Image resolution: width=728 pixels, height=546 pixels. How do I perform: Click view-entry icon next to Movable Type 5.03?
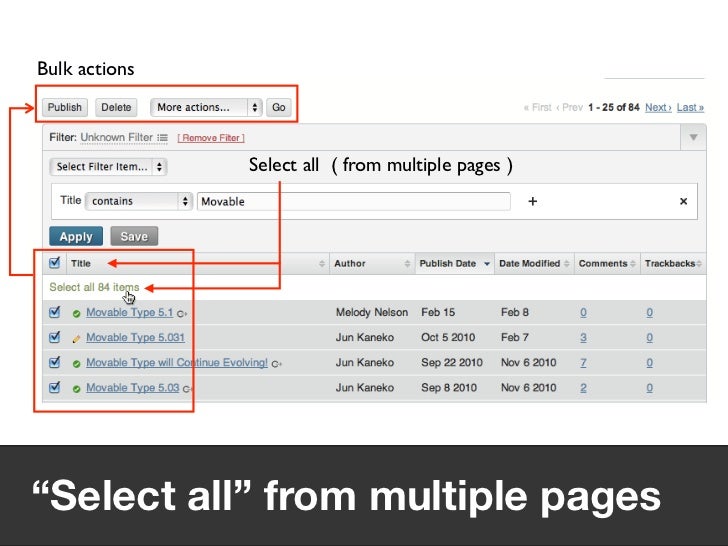(188, 389)
